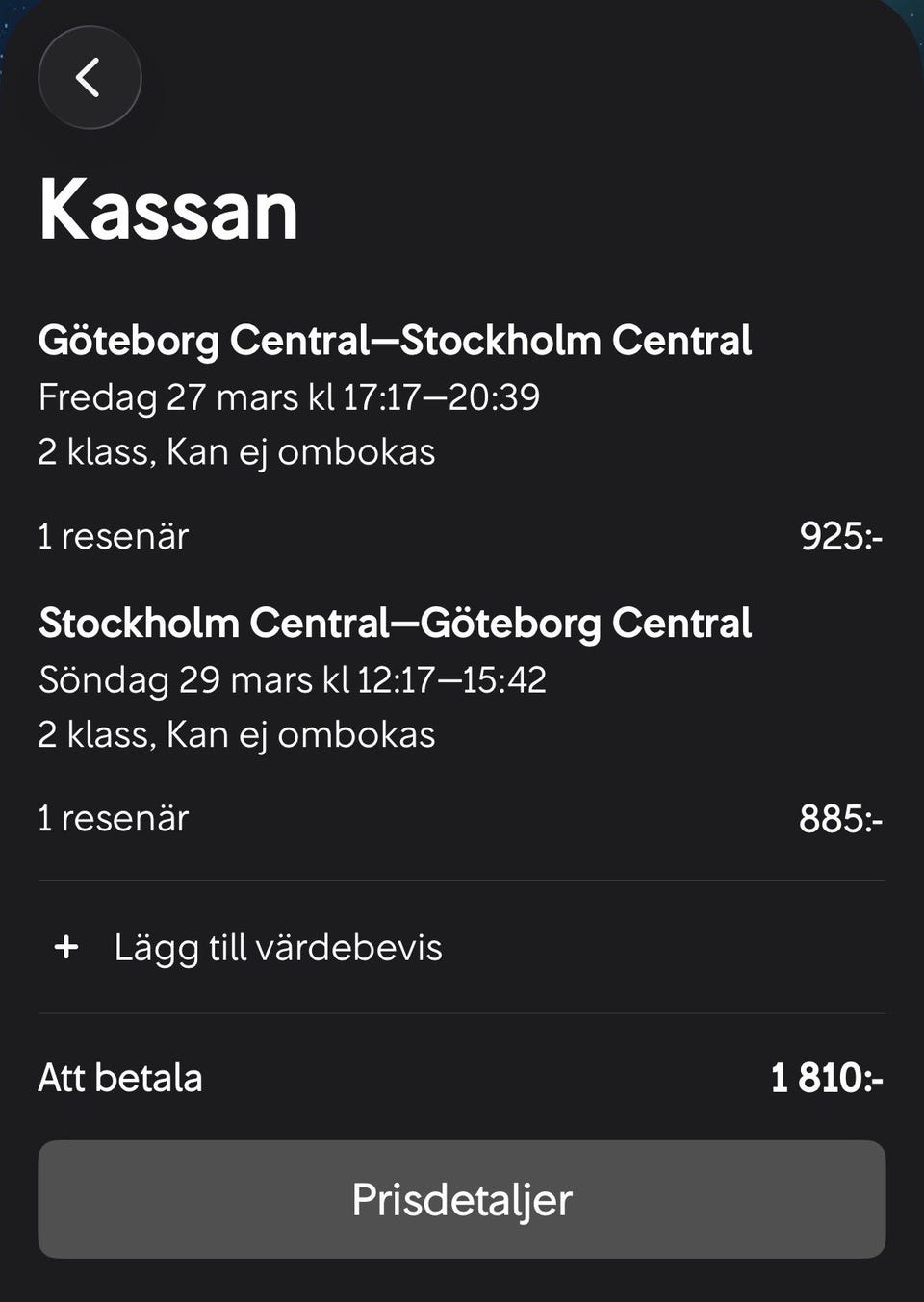Tap Stockholm Central destination in the outbound heading
Screen dimensions: 924x1302
[576, 341]
